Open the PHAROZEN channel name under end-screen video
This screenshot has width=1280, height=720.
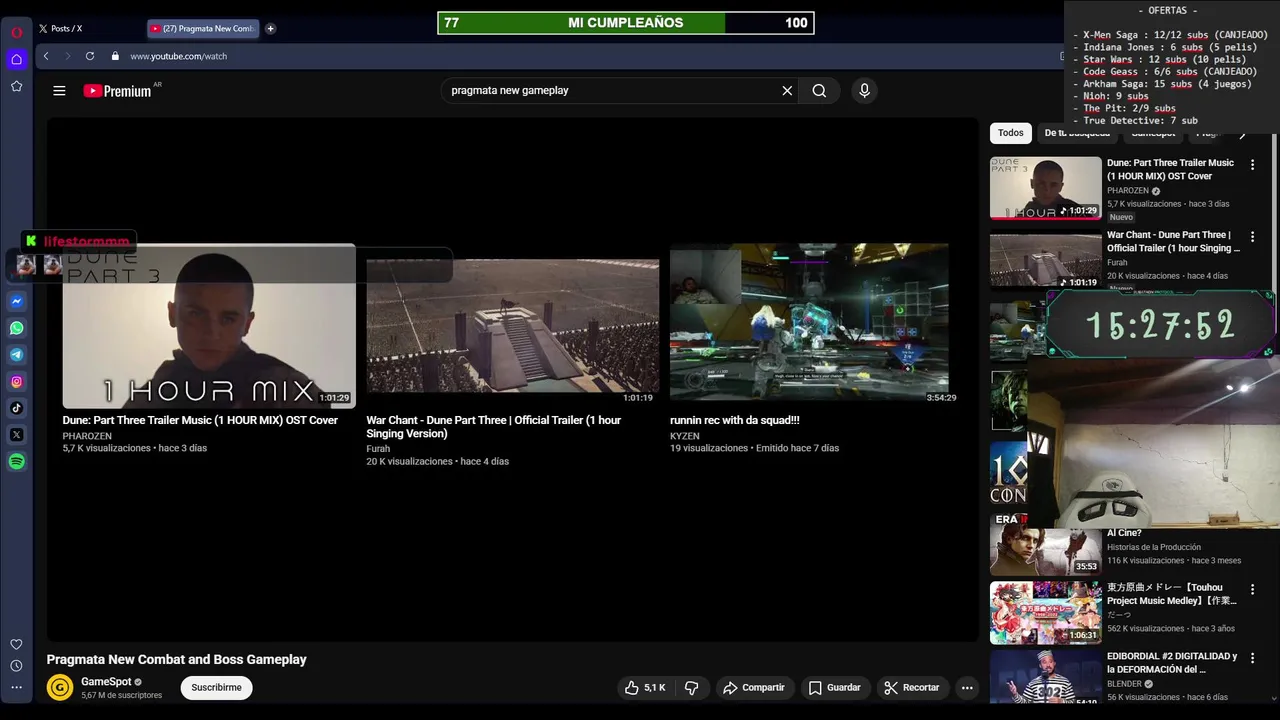tap(87, 437)
